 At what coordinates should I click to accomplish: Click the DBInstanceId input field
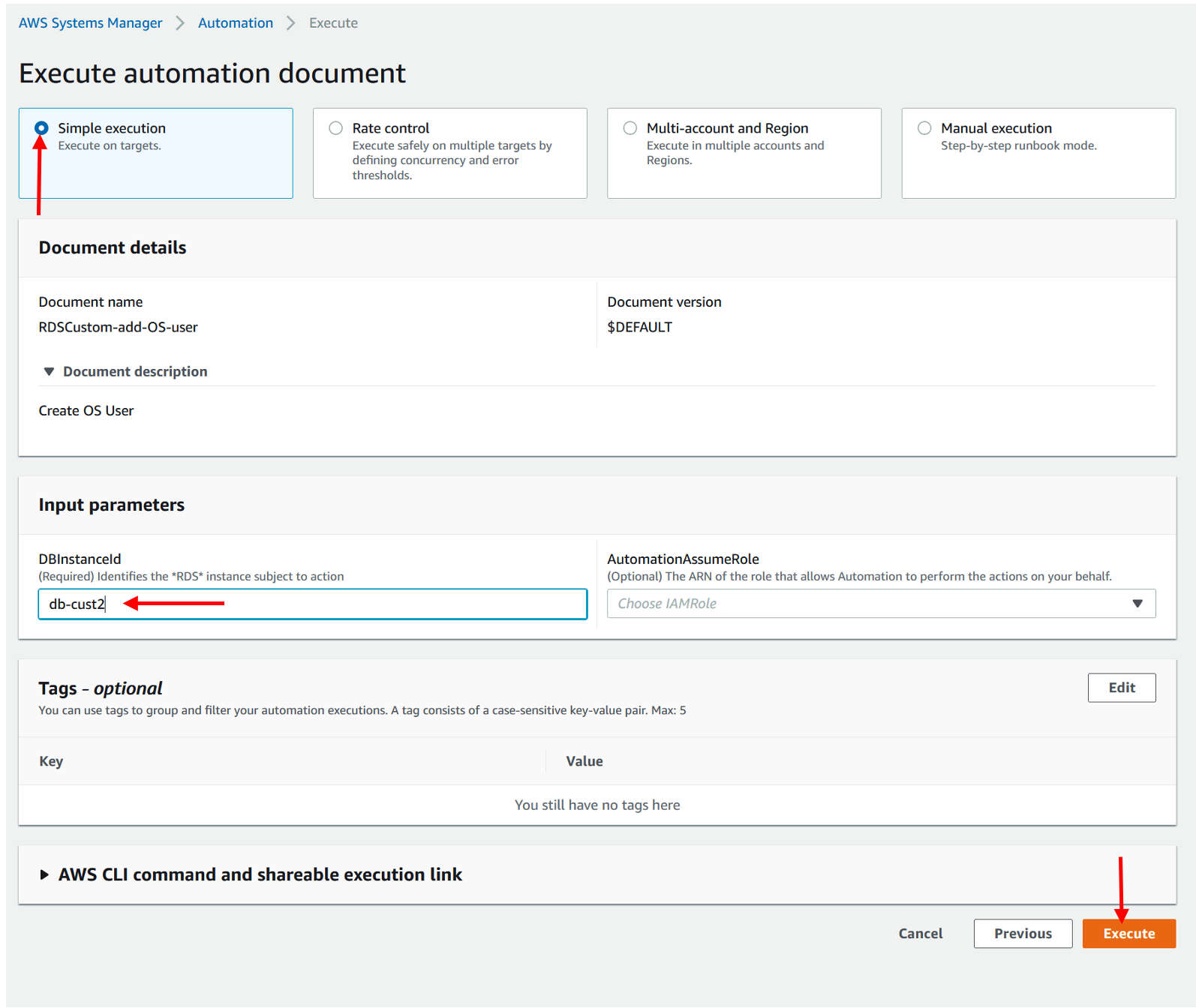[313, 604]
